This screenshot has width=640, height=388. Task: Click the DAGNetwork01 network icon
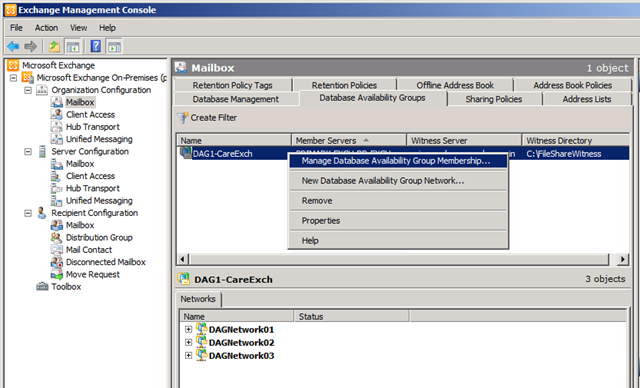tap(201, 329)
